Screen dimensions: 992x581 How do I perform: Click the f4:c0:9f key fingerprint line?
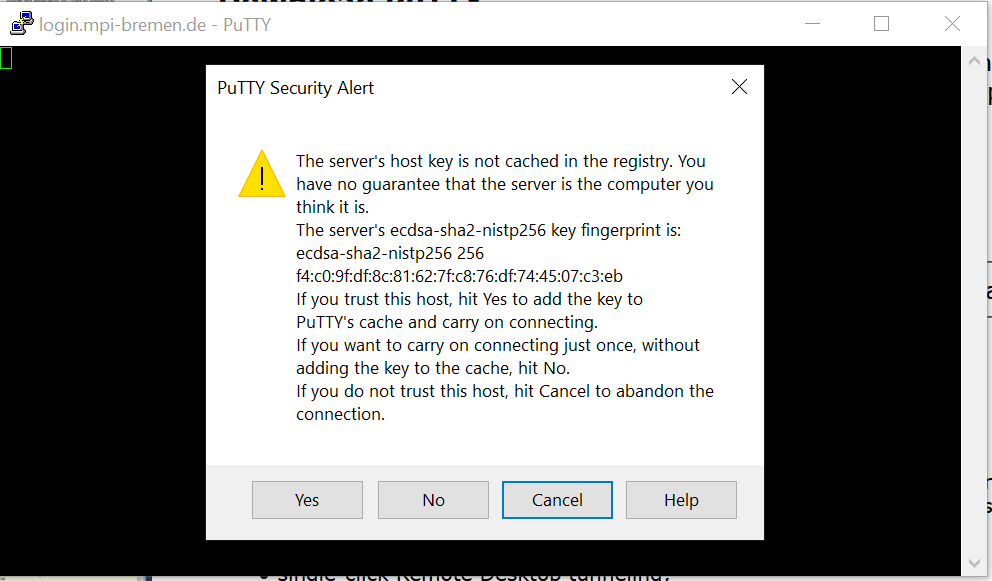pos(459,276)
